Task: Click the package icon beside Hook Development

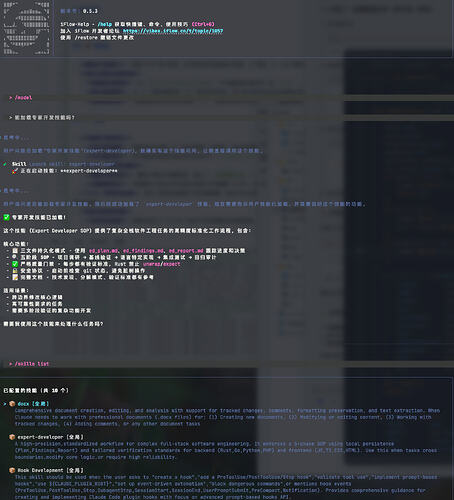Action: point(12,470)
